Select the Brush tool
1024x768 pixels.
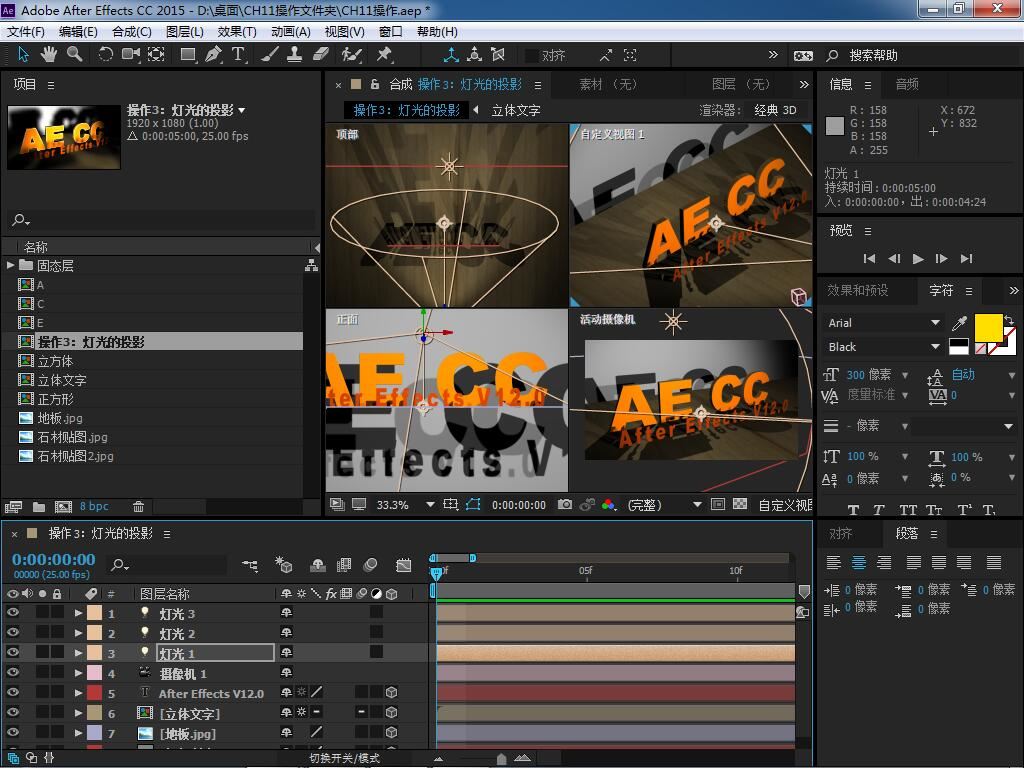[269, 55]
